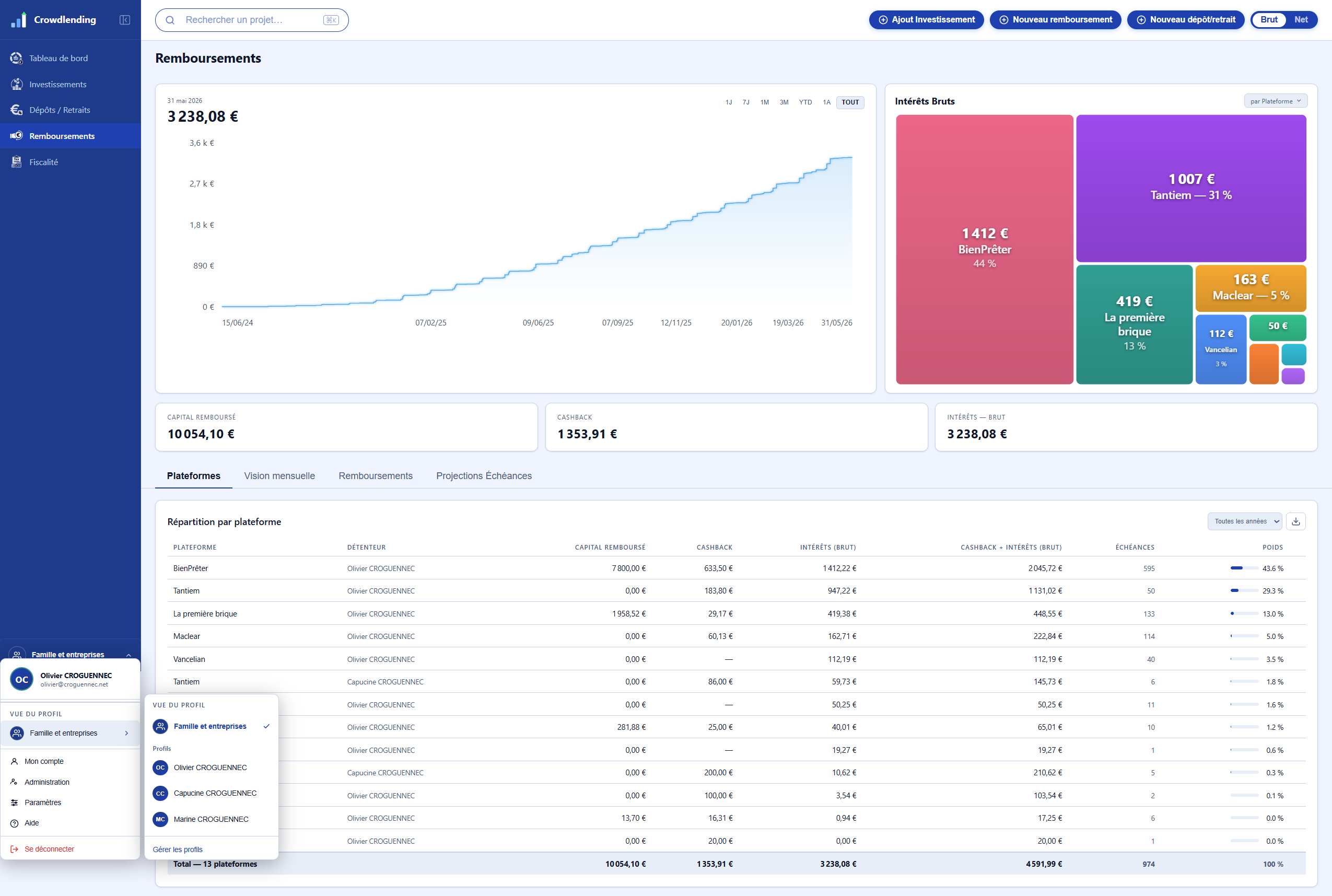Focus the Rechercher un projet search field
The image size is (1332, 896).
click(x=252, y=20)
